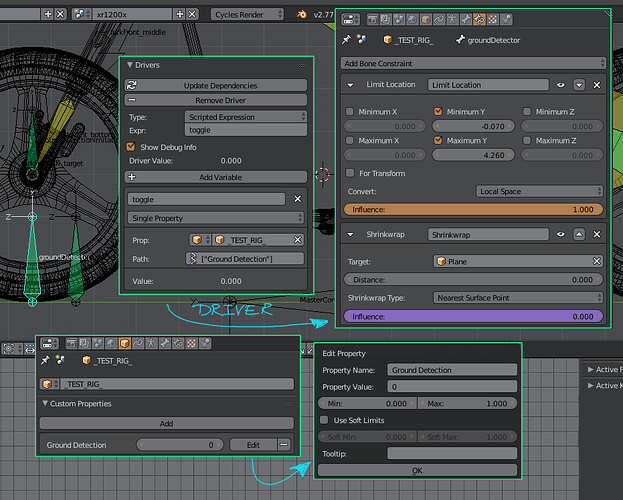Delete the Limit Location constraint
Viewport: 623px width, 500px height.
coord(597,85)
